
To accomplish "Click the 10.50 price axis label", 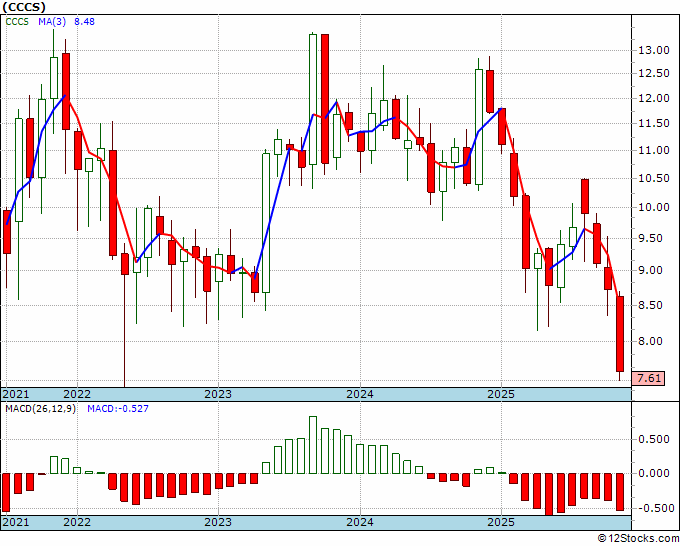I will [654, 178].
